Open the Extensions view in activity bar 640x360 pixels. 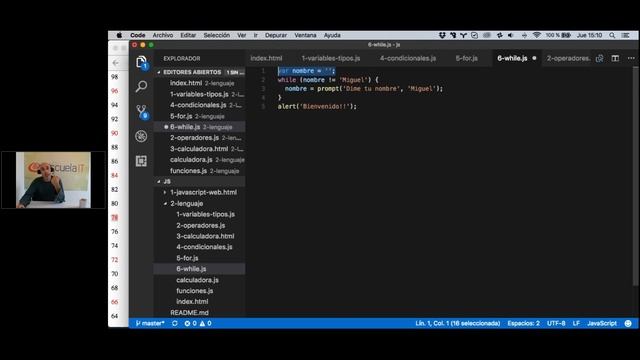click(141, 161)
